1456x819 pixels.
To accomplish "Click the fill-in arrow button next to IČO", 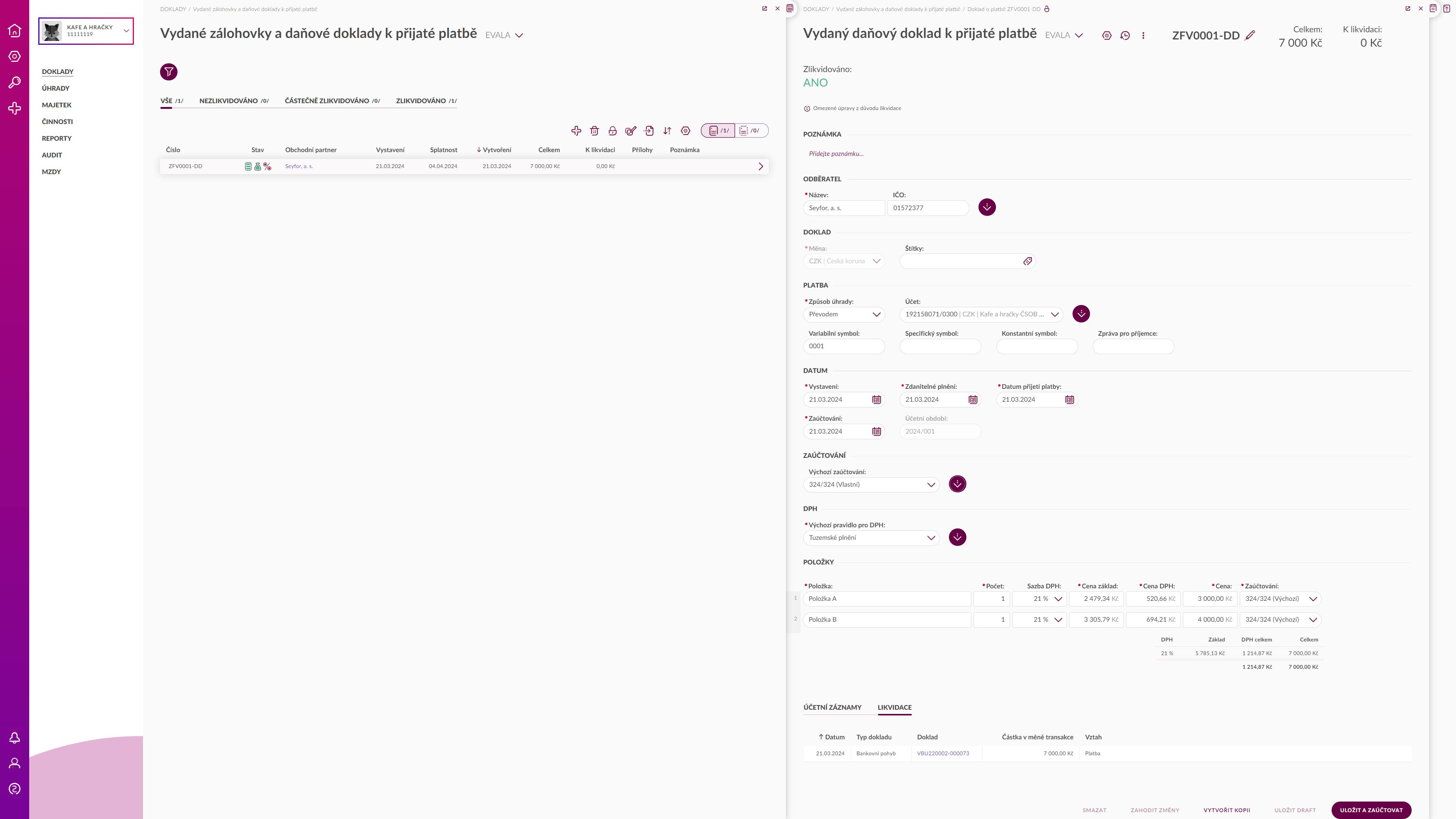I will (x=987, y=207).
